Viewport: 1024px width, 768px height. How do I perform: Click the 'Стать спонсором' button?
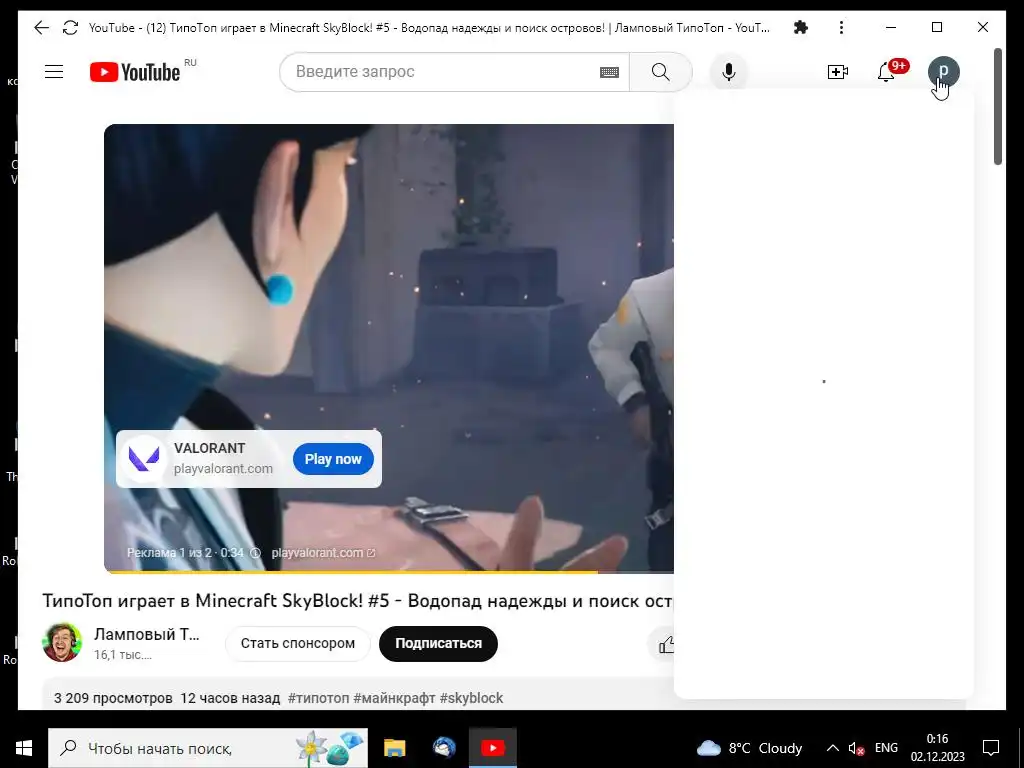tap(298, 643)
